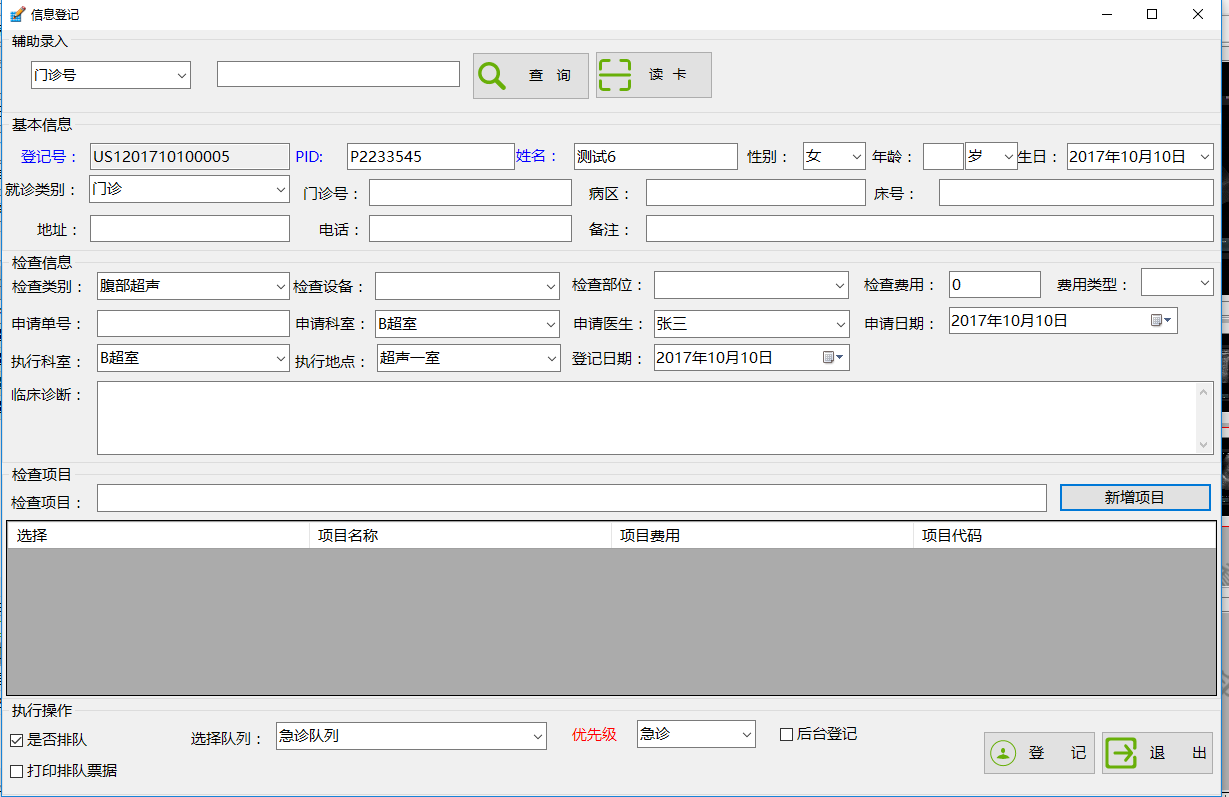Image resolution: width=1229 pixels, height=797 pixels.
Task: Click the 登记 register button
Action: (x=1039, y=753)
